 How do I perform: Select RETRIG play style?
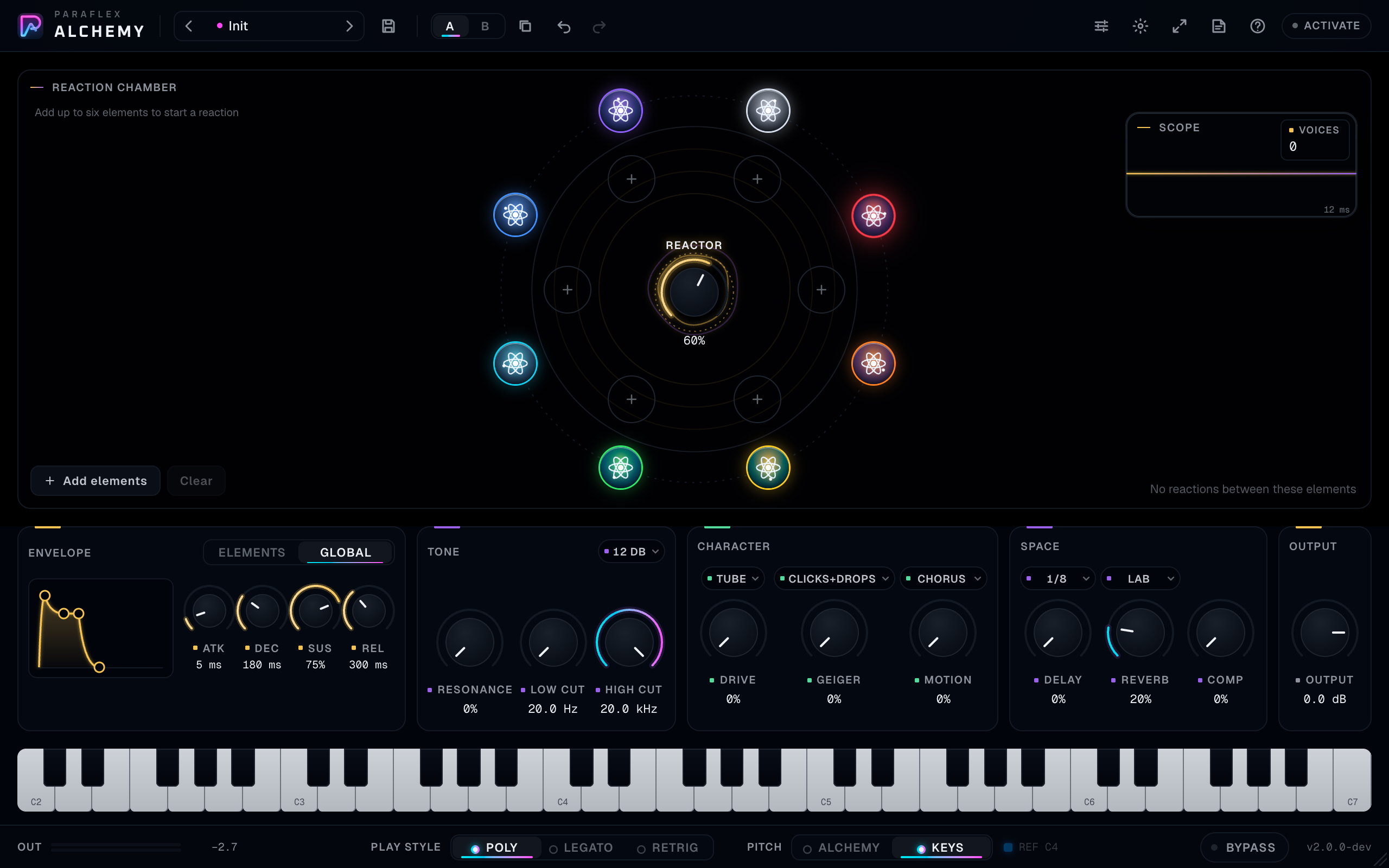pos(667,847)
